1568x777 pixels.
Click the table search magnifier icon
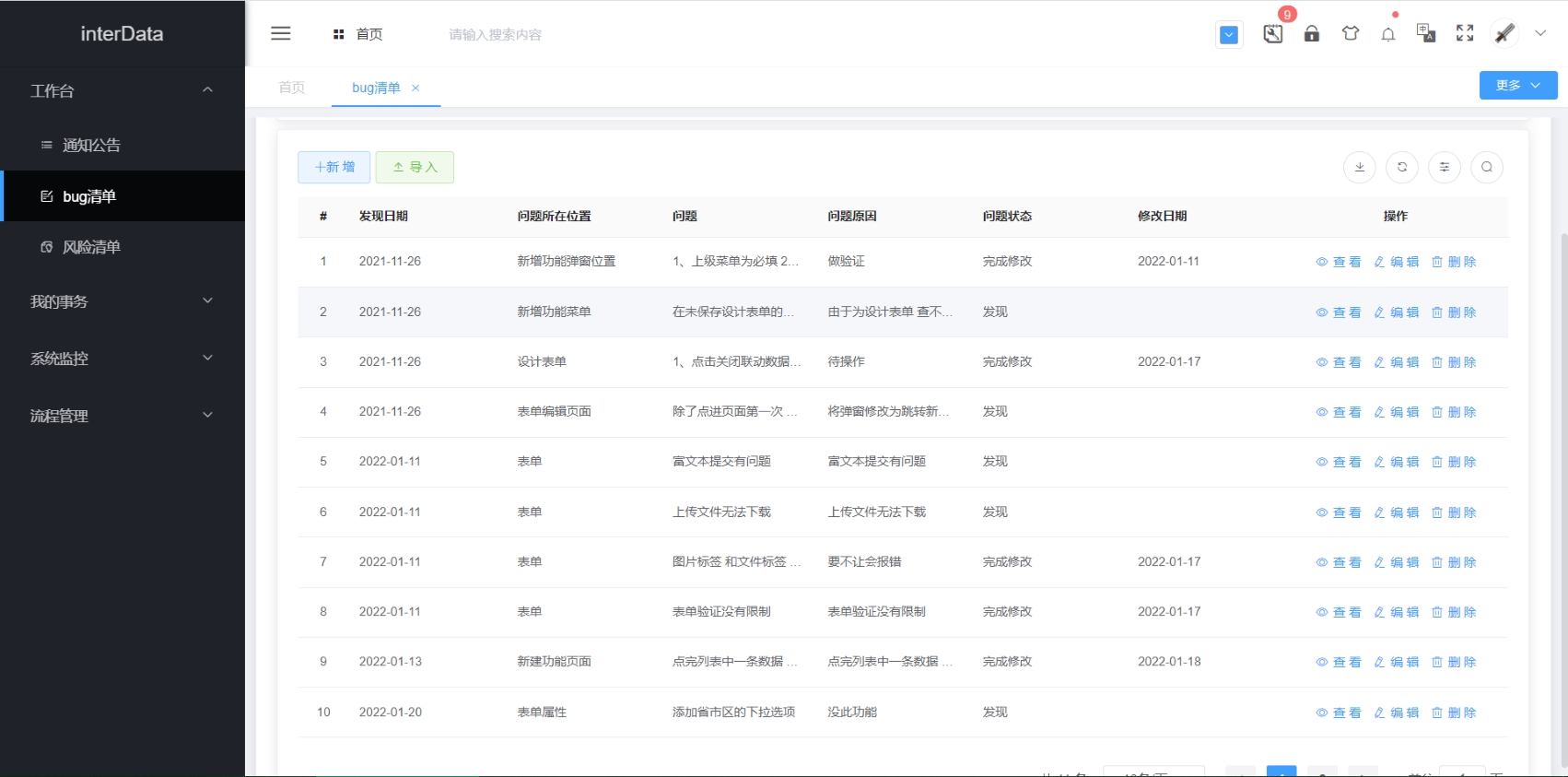pos(1487,167)
